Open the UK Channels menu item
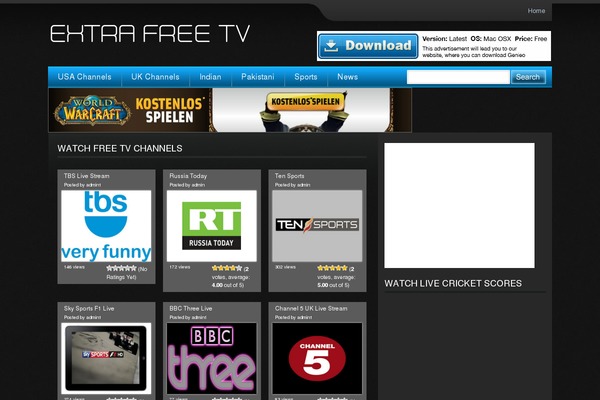The image size is (600, 400). [155, 77]
